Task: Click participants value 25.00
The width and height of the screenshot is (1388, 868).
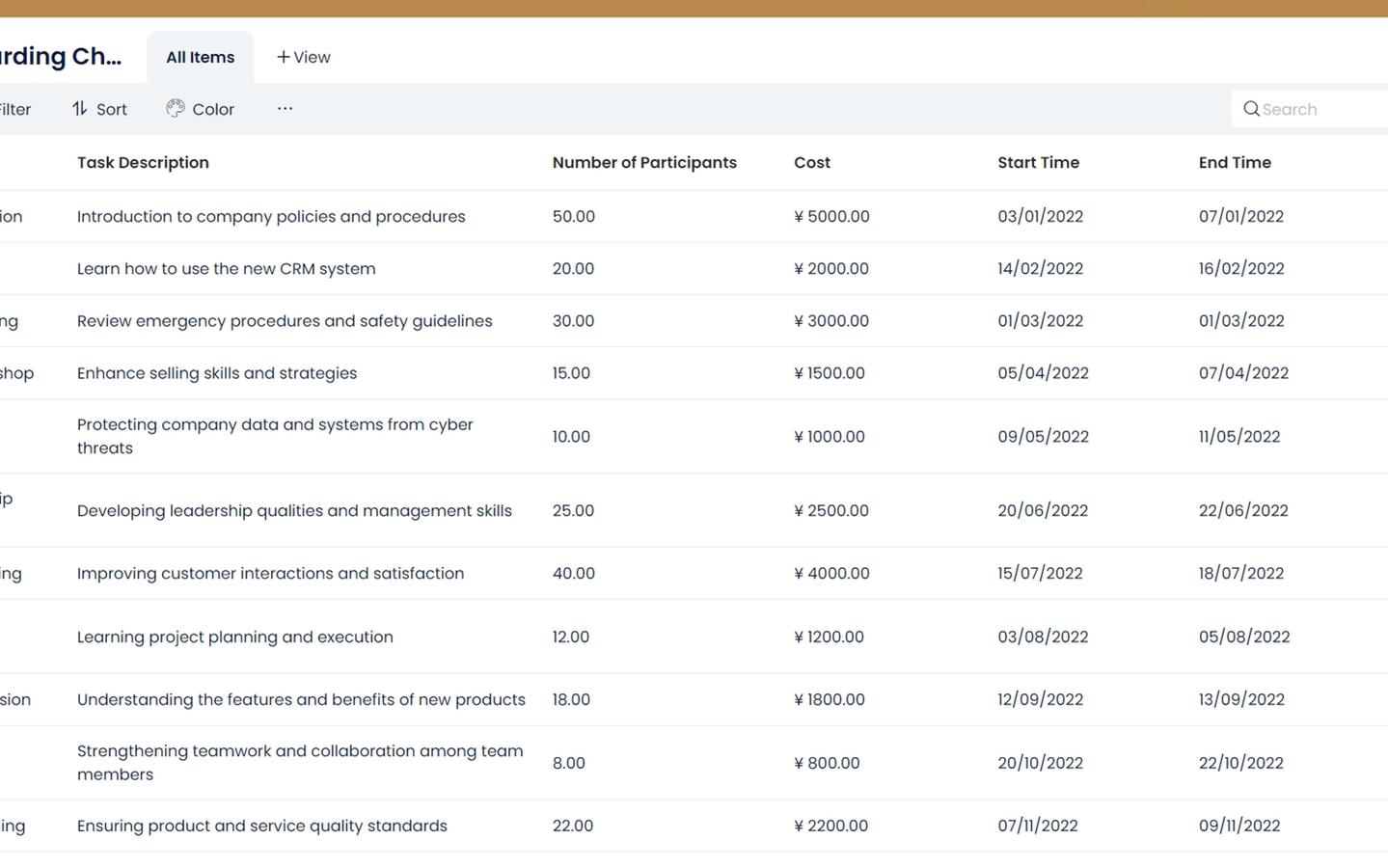Action: [573, 510]
